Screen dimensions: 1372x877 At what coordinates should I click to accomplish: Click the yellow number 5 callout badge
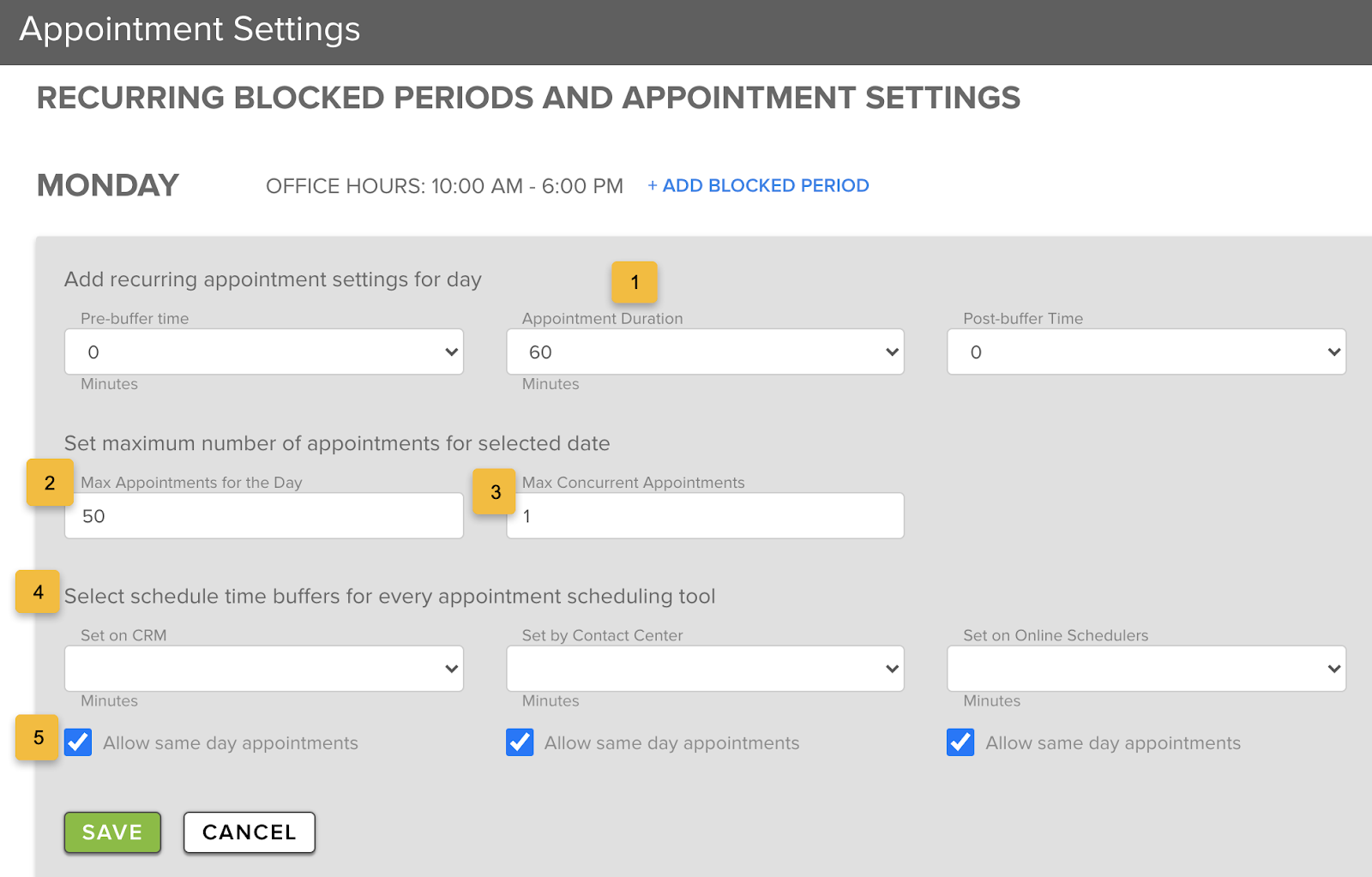tap(38, 737)
